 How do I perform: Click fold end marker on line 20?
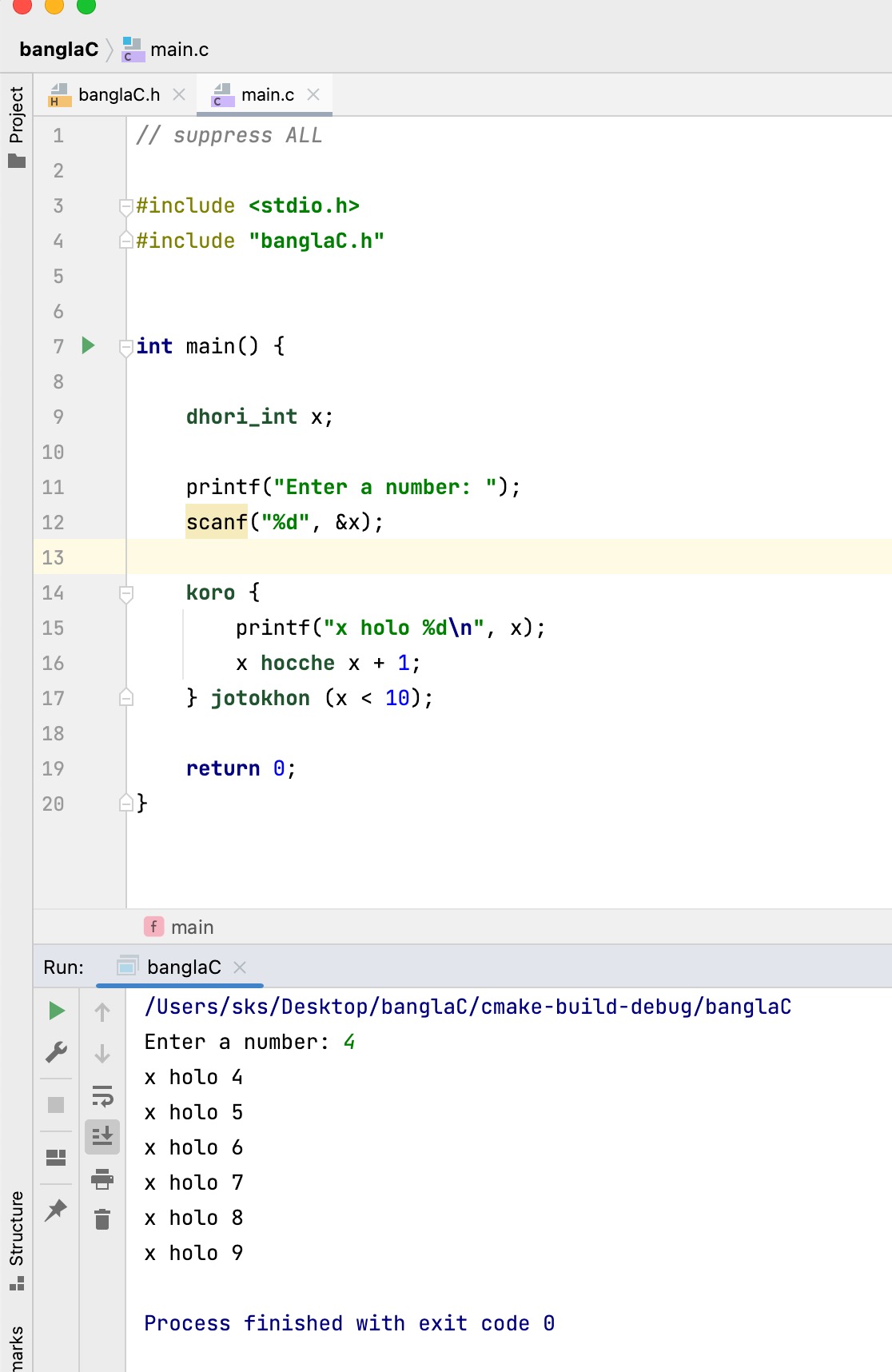pos(125,803)
